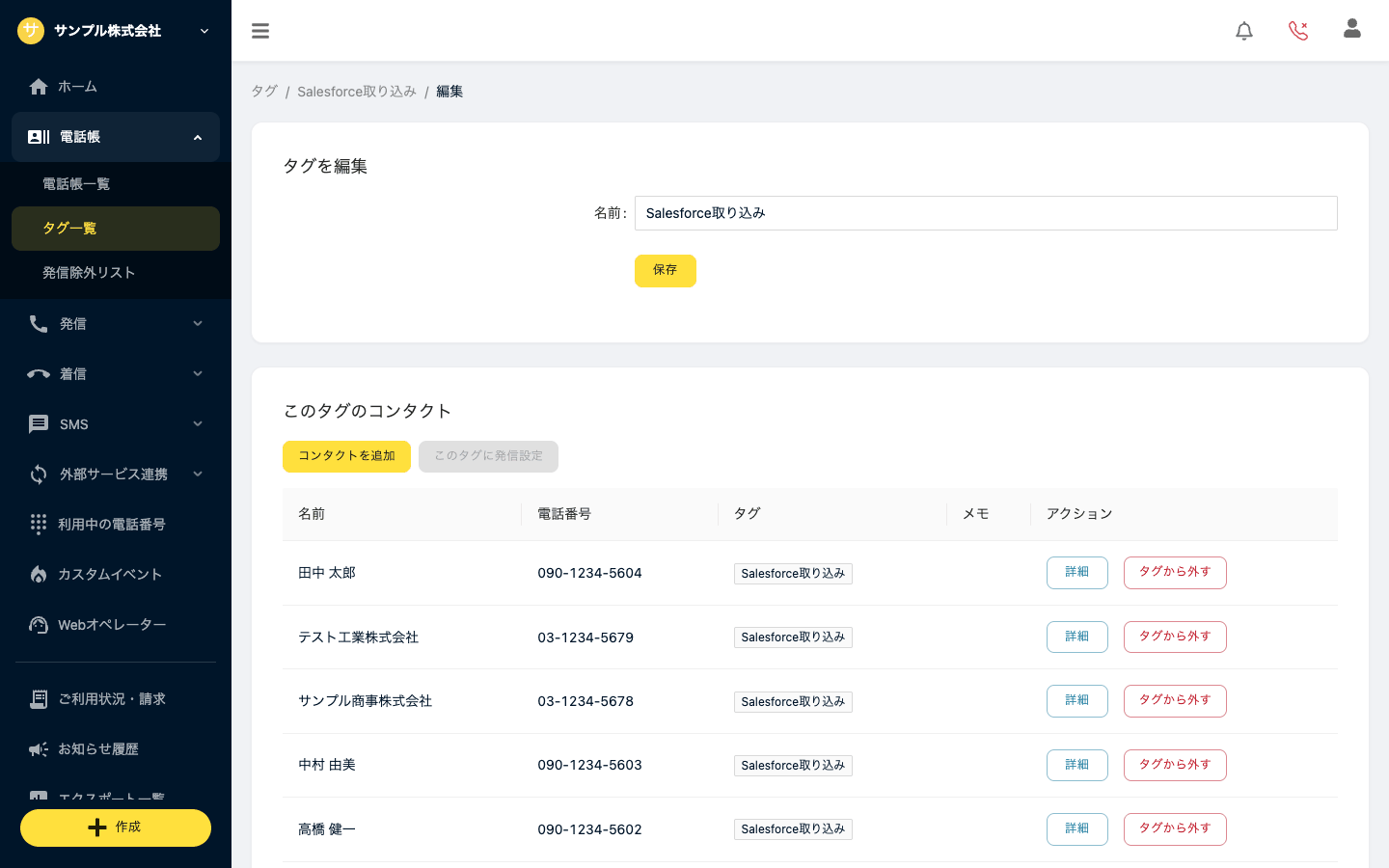1389x868 pixels.
Task: Open 利用中の電話番号 keypad icon item
Action: point(39,524)
